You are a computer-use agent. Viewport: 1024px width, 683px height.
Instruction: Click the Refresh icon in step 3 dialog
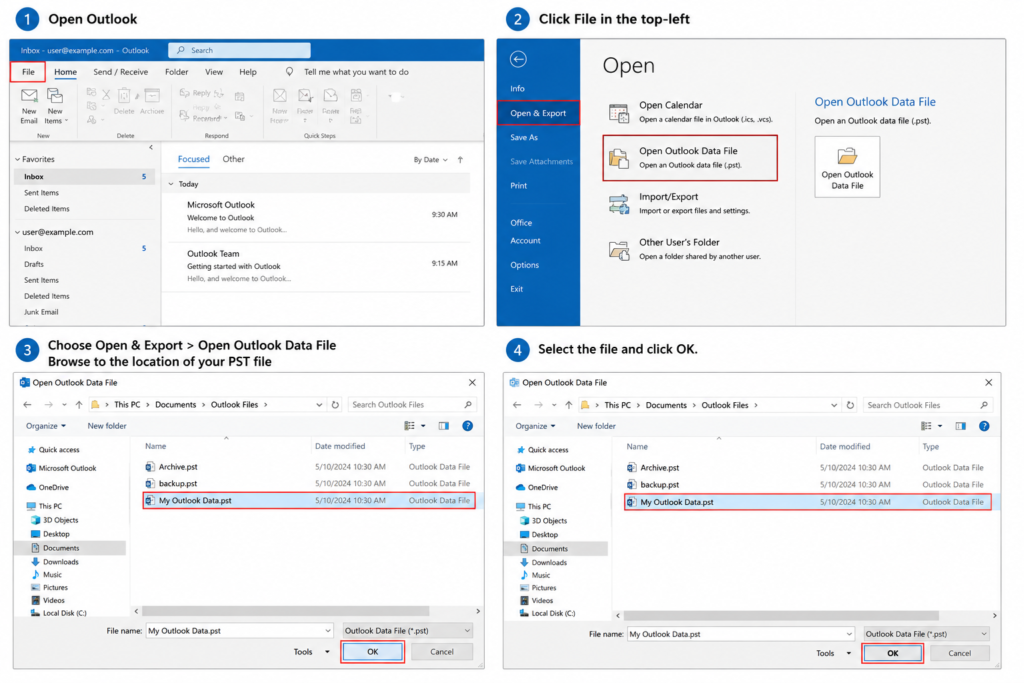tap(335, 405)
